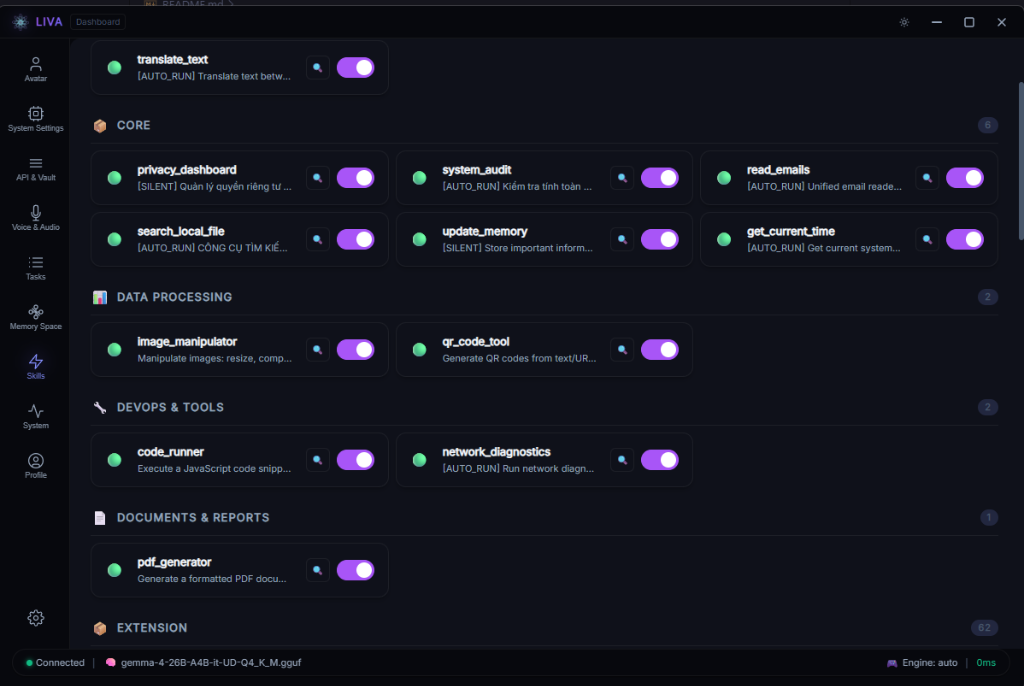1024x686 pixels.
Task: Switch off the read_emails toggle
Action: (x=965, y=178)
